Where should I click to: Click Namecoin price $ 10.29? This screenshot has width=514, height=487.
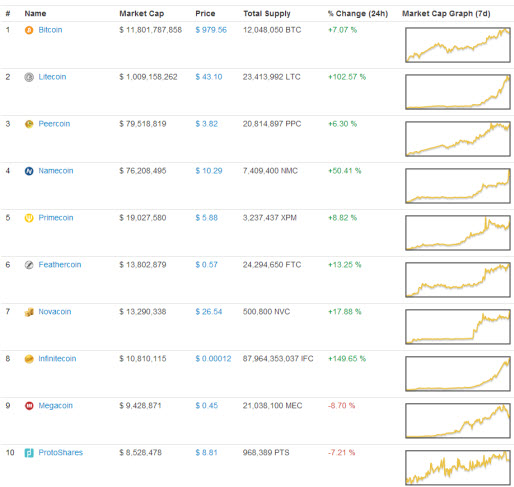[209, 171]
